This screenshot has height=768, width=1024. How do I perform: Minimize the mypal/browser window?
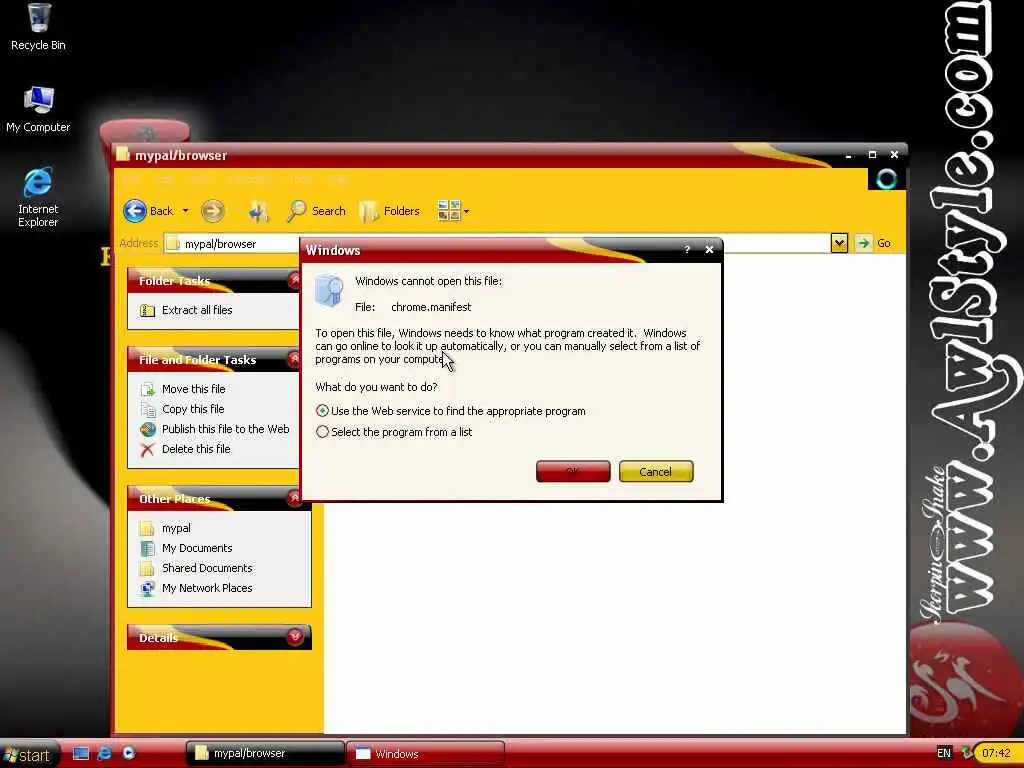click(x=848, y=155)
